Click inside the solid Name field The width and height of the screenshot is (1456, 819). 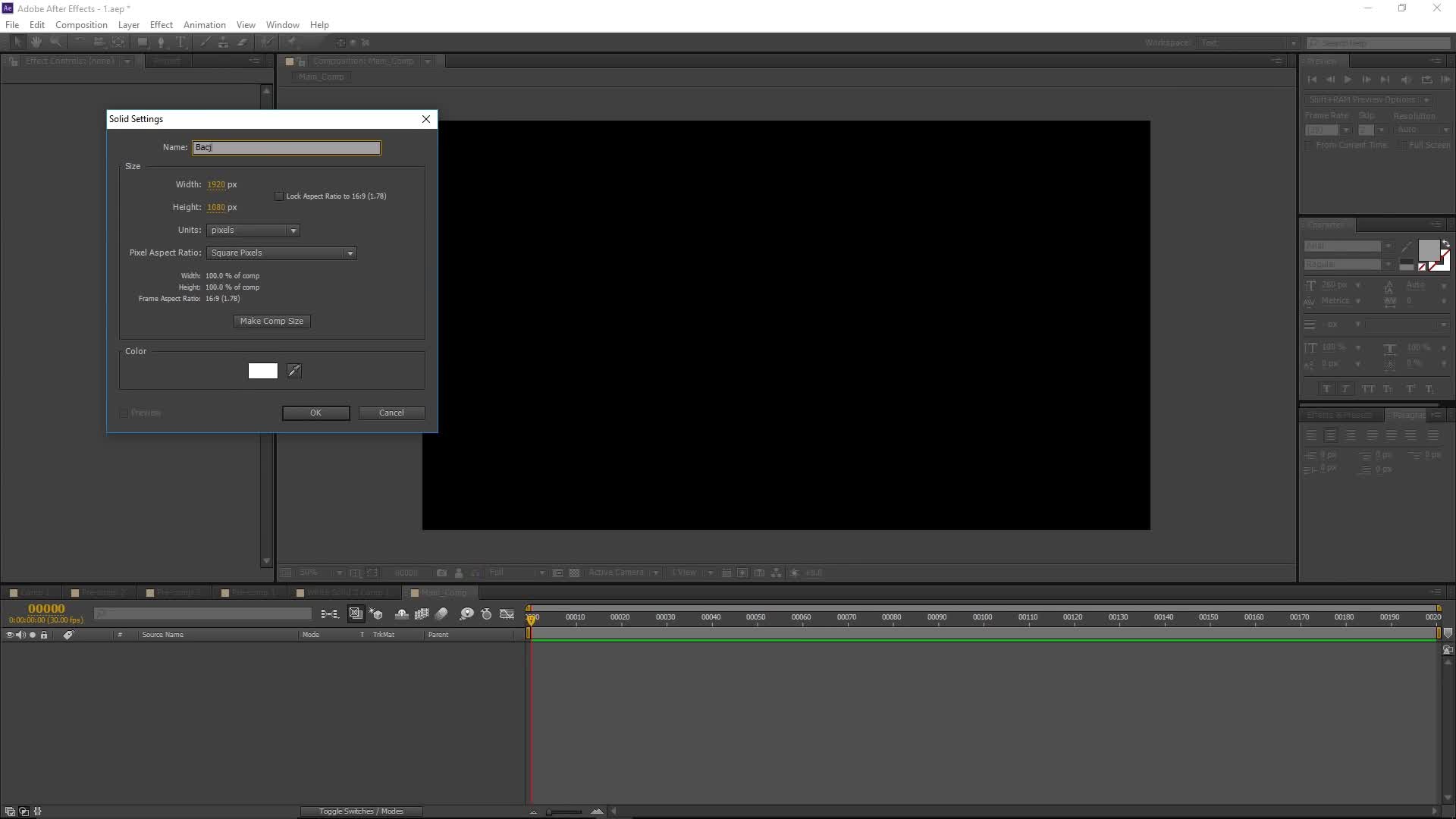[x=287, y=148]
